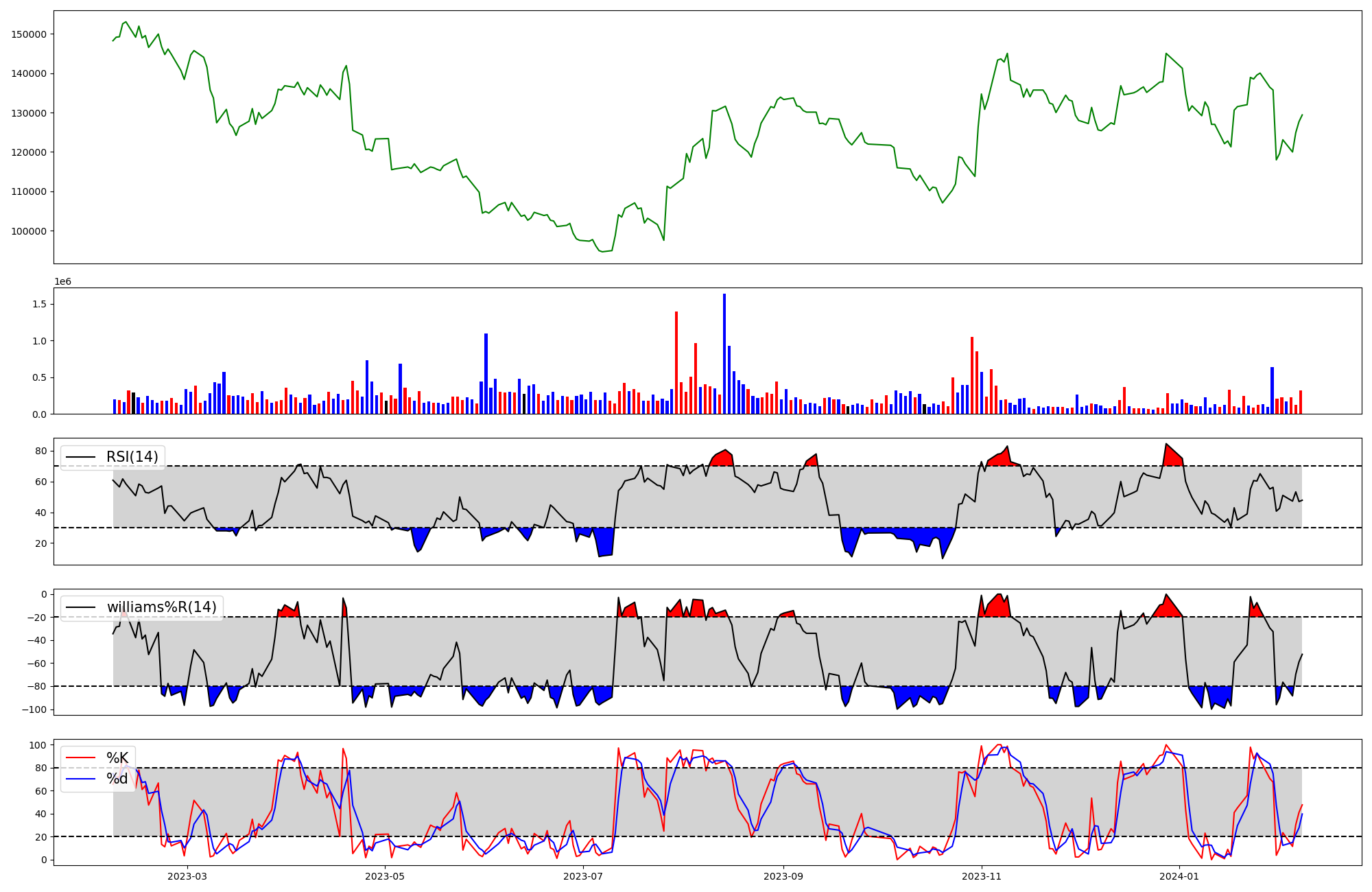Viewport: 1372px width, 892px height.
Task: Click the red line sample beside %K
Action: coord(80,758)
